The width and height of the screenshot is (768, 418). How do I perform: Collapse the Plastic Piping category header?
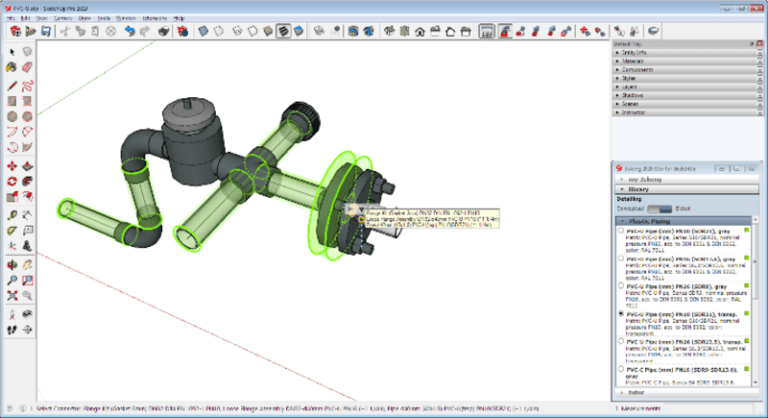pos(683,221)
